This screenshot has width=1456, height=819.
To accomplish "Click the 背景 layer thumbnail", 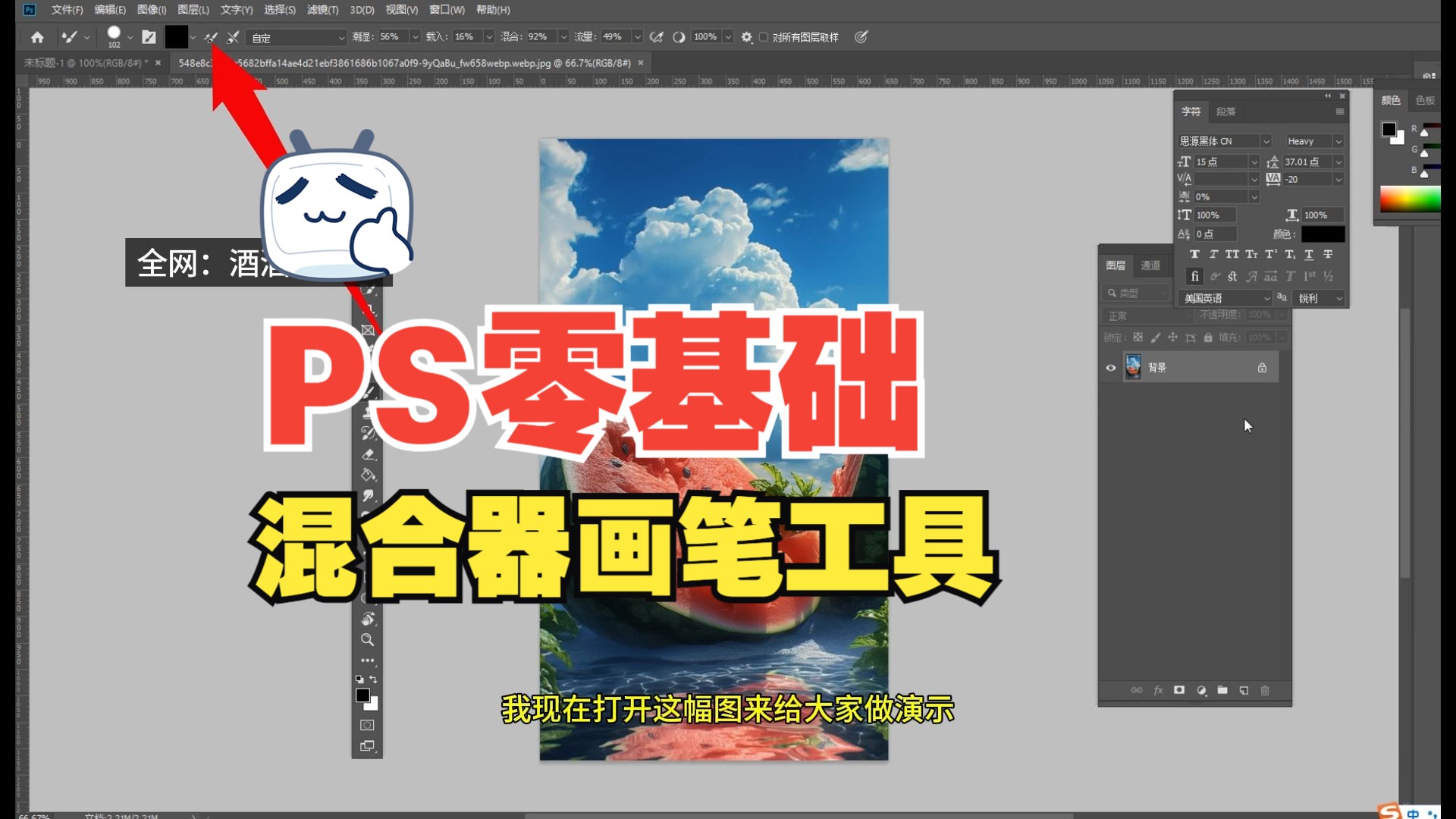I will [1133, 366].
